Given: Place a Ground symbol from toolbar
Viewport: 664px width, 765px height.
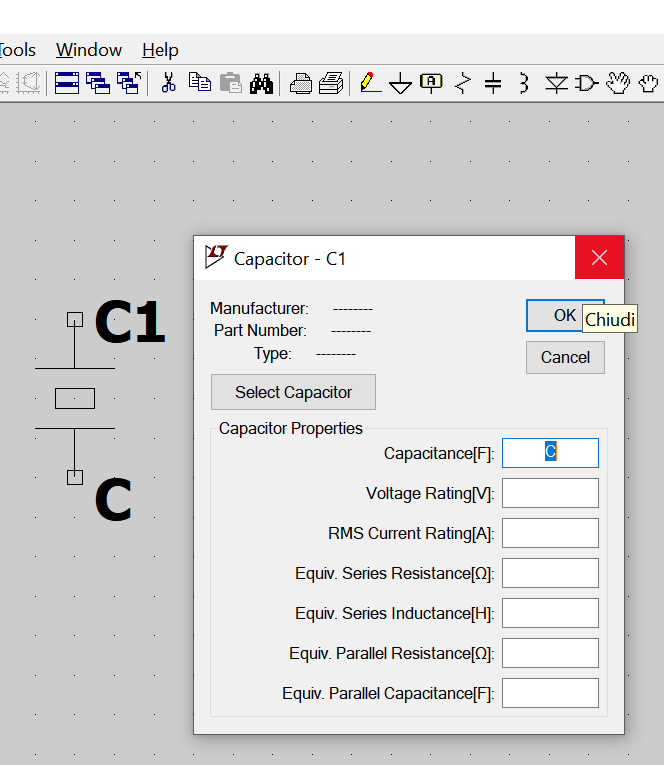Looking at the screenshot, I should 400,84.
